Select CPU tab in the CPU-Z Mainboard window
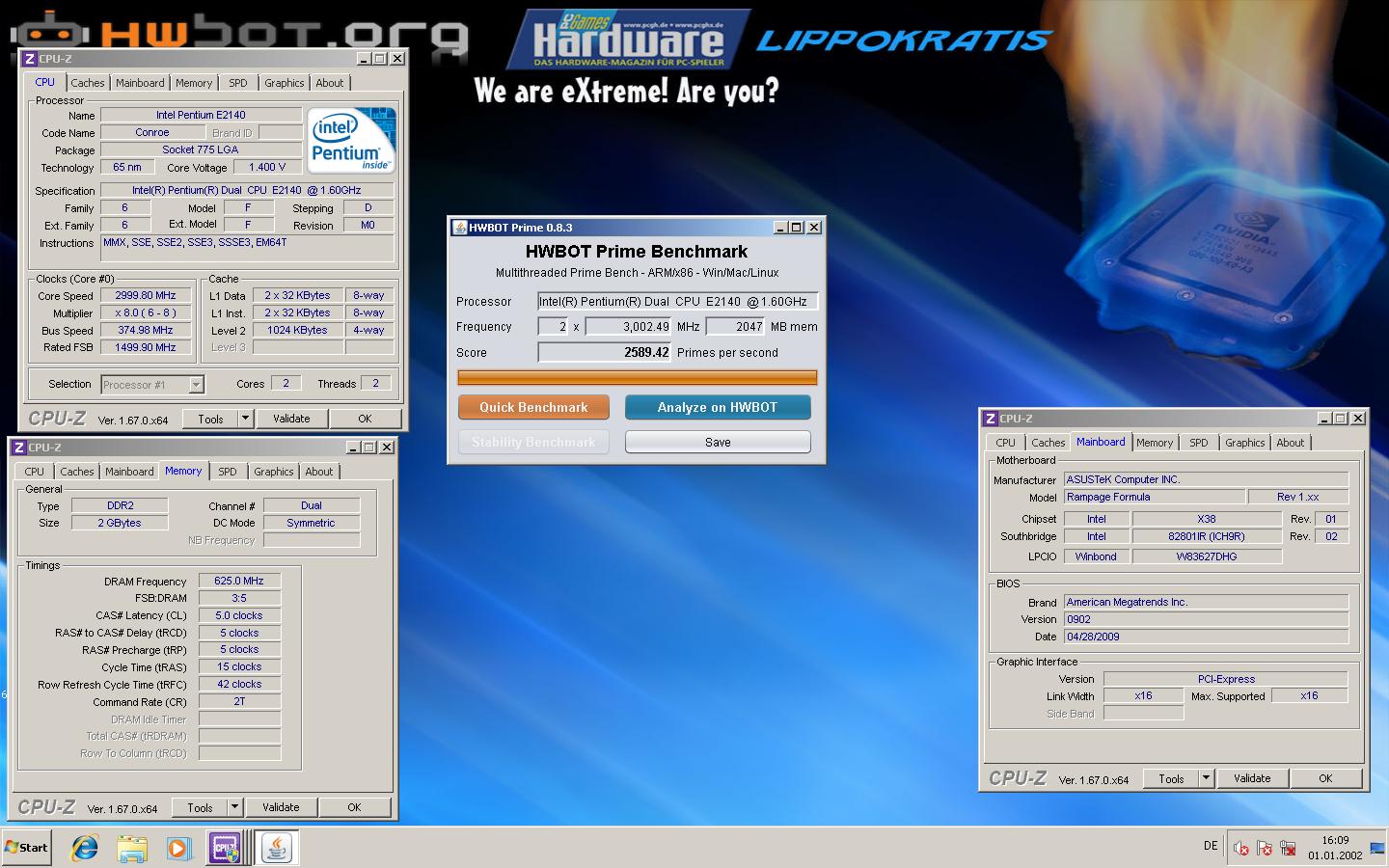Screen dimensions: 1389x868 pyautogui.click(x=1005, y=443)
